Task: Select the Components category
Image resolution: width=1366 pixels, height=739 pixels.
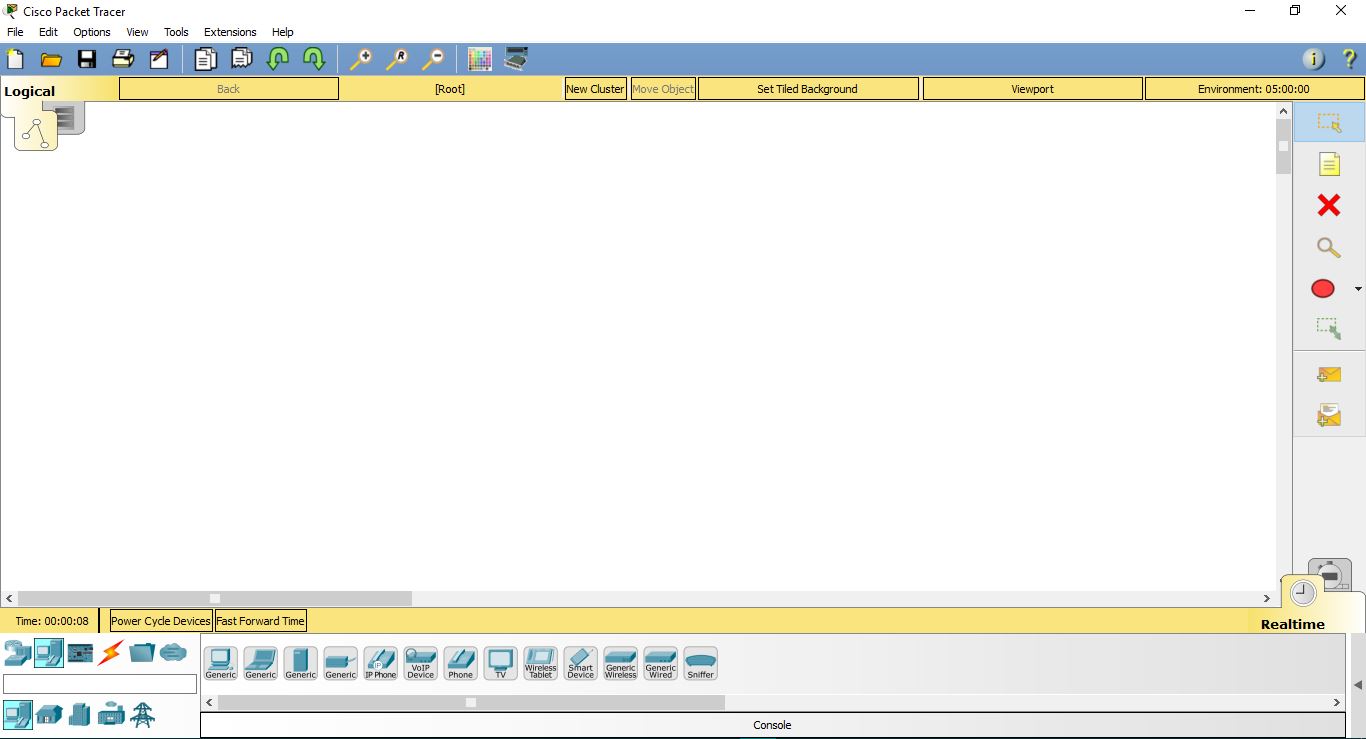Action: (x=80, y=654)
